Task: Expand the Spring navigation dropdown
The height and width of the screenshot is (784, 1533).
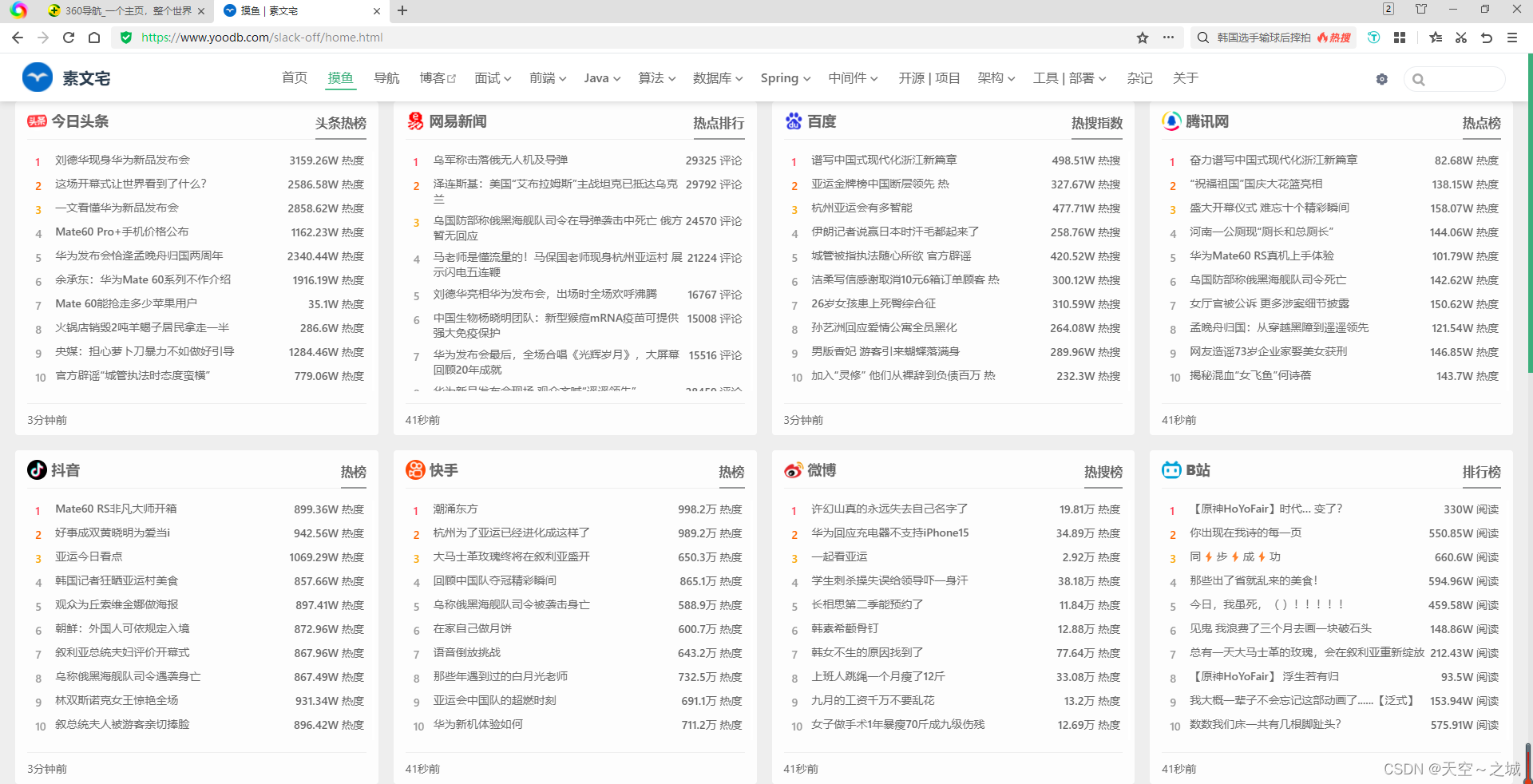Action: point(784,77)
